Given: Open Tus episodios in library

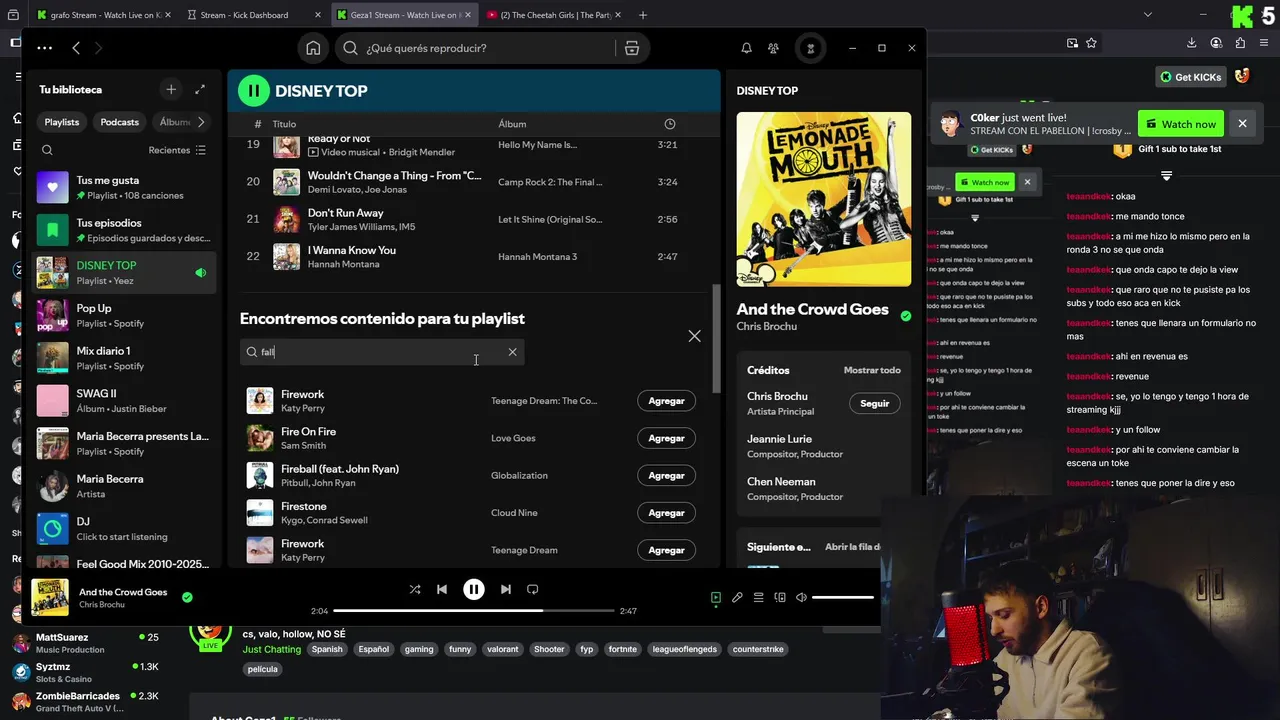Looking at the screenshot, I should (124, 230).
